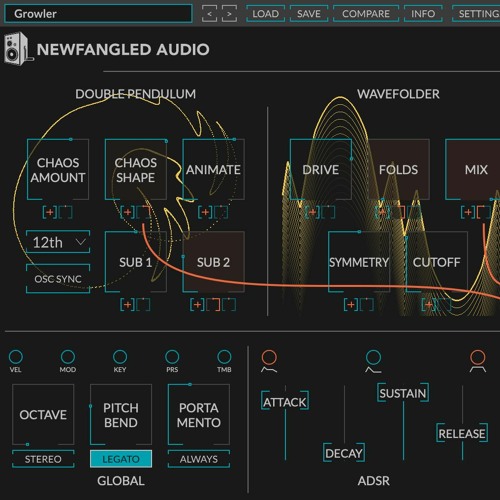Add modulation with plus under Animate
The width and height of the screenshot is (500, 500).
(205, 212)
